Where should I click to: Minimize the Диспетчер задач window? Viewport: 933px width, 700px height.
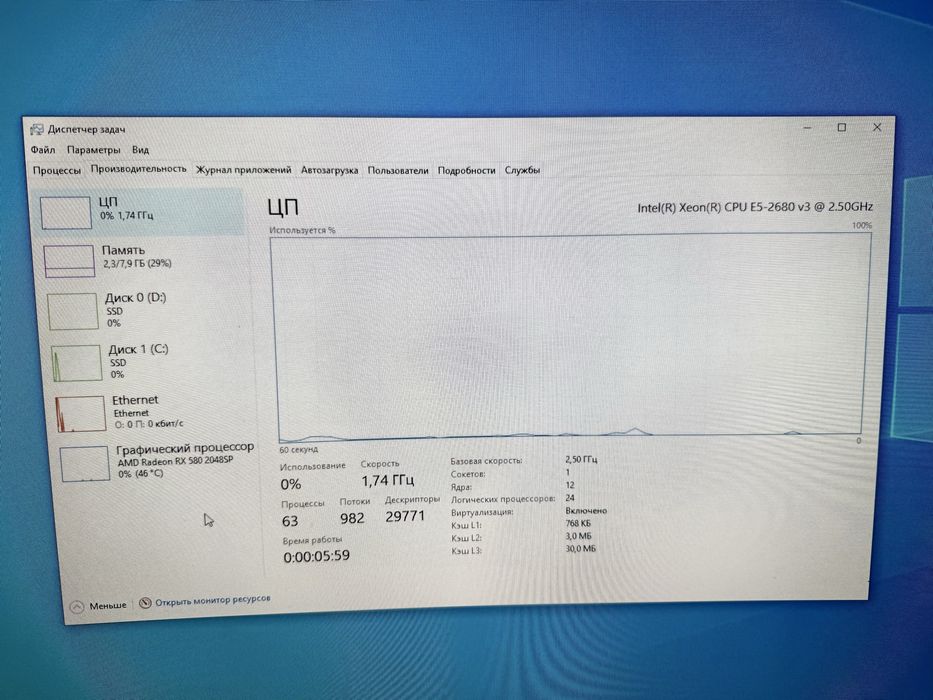807,127
